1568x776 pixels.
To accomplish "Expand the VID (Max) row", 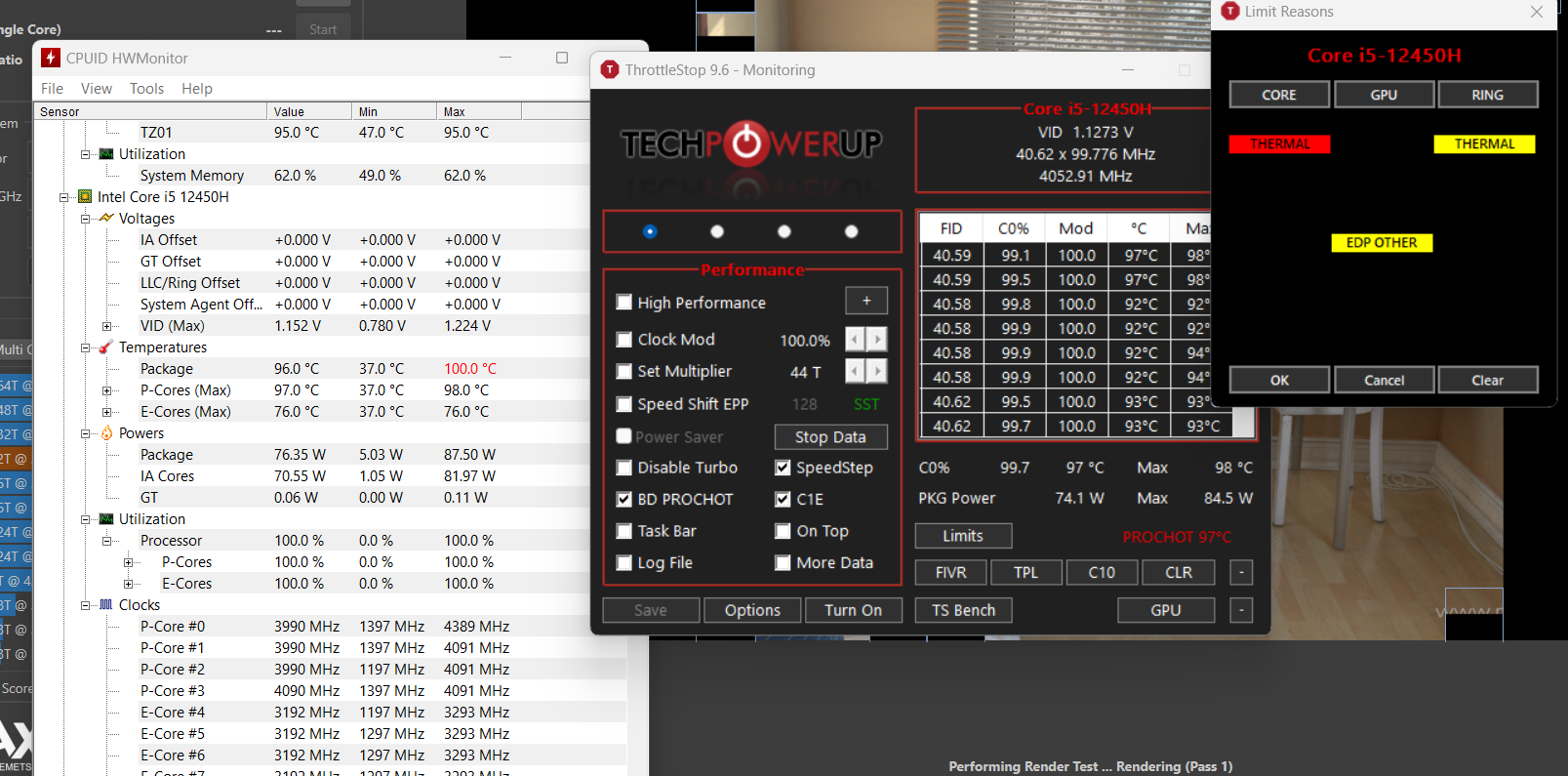I will tap(106, 326).
